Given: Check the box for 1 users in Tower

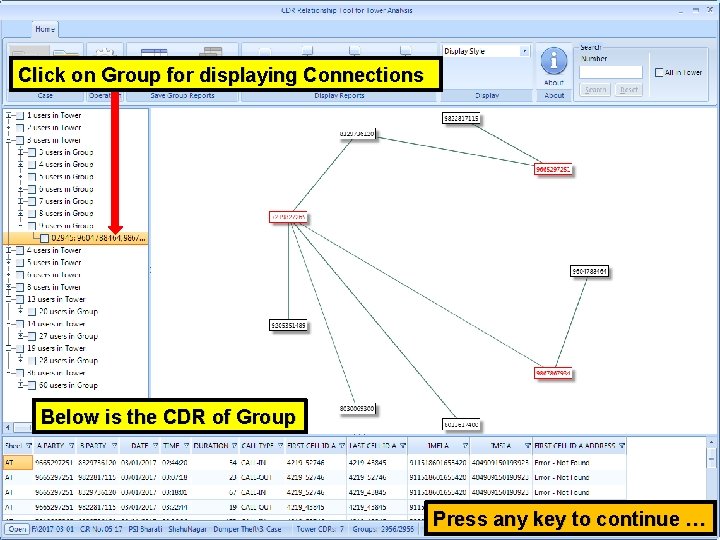Looking at the screenshot, I should pos(20,116).
